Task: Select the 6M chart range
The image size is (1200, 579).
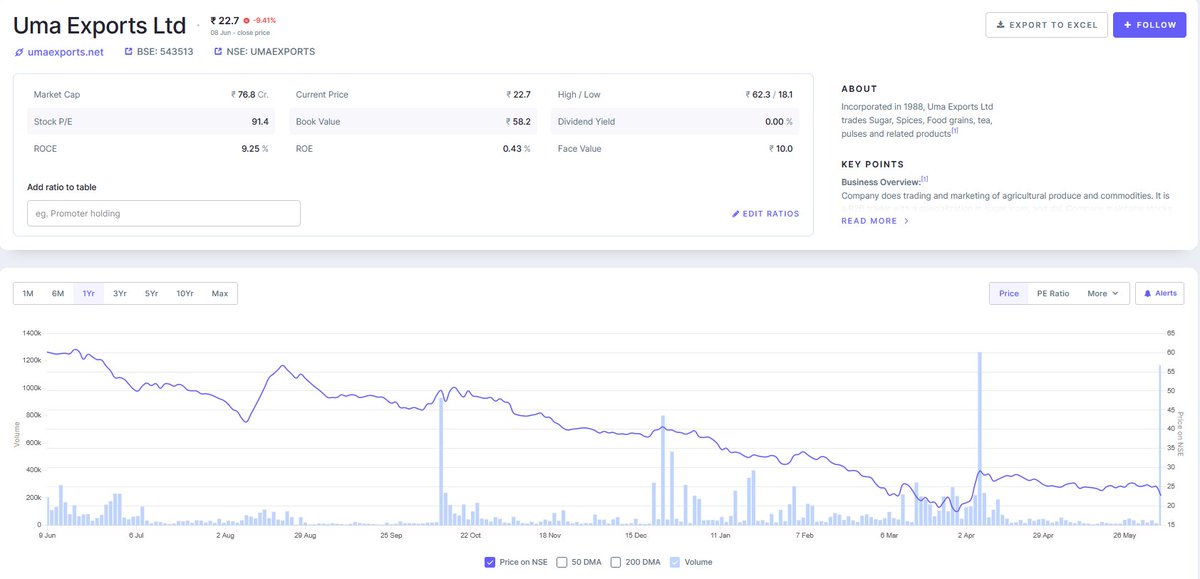Action: tap(58, 293)
